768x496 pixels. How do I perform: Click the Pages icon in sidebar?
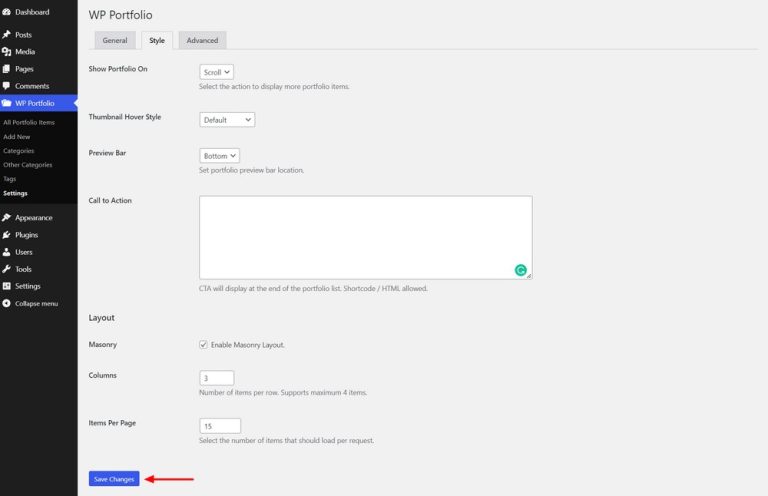[x=6, y=69]
